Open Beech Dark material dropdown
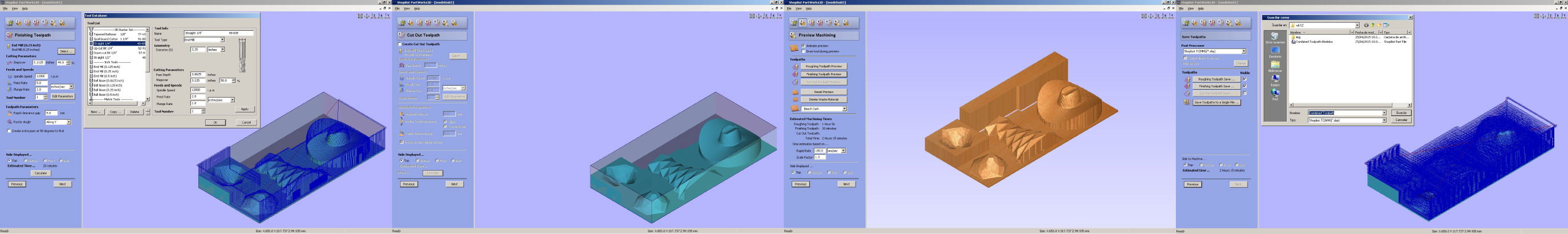The height and width of the screenshot is (234, 1568). coord(823,108)
